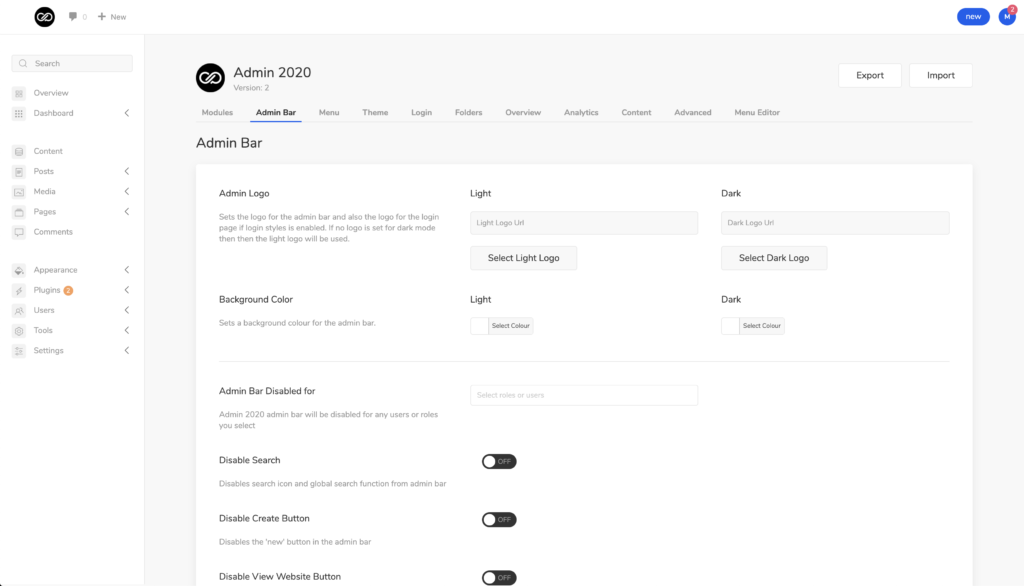
Task: Expand the Appearance submenu chevron
Action: click(127, 270)
